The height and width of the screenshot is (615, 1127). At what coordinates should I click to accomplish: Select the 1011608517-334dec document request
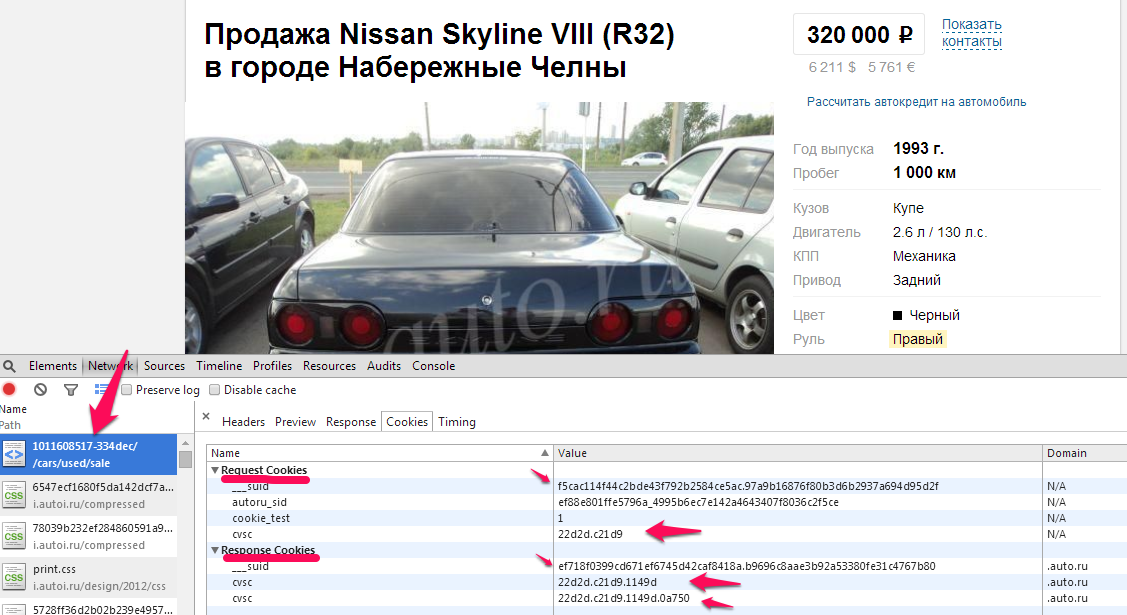pyautogui.click(x=88, y=454)
